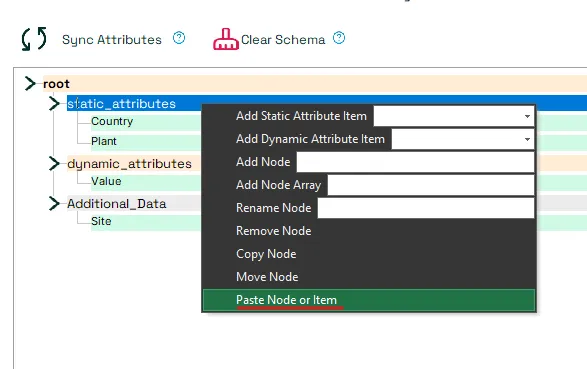
Task: Collapse the Additional_Data node chevron
Action: pos(54,204)
